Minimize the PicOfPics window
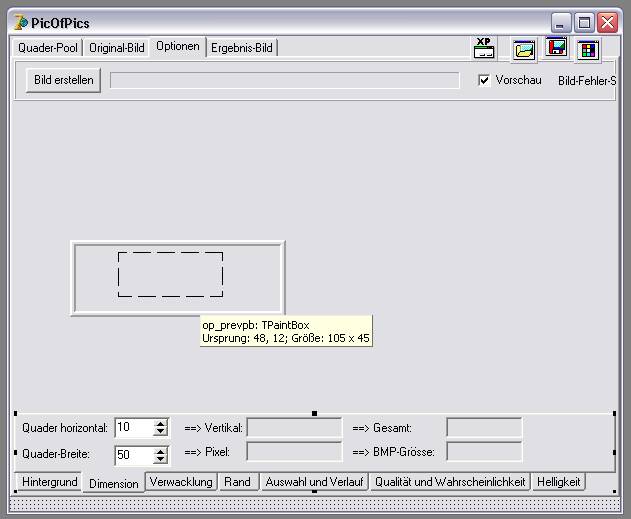 pos(561,23)
